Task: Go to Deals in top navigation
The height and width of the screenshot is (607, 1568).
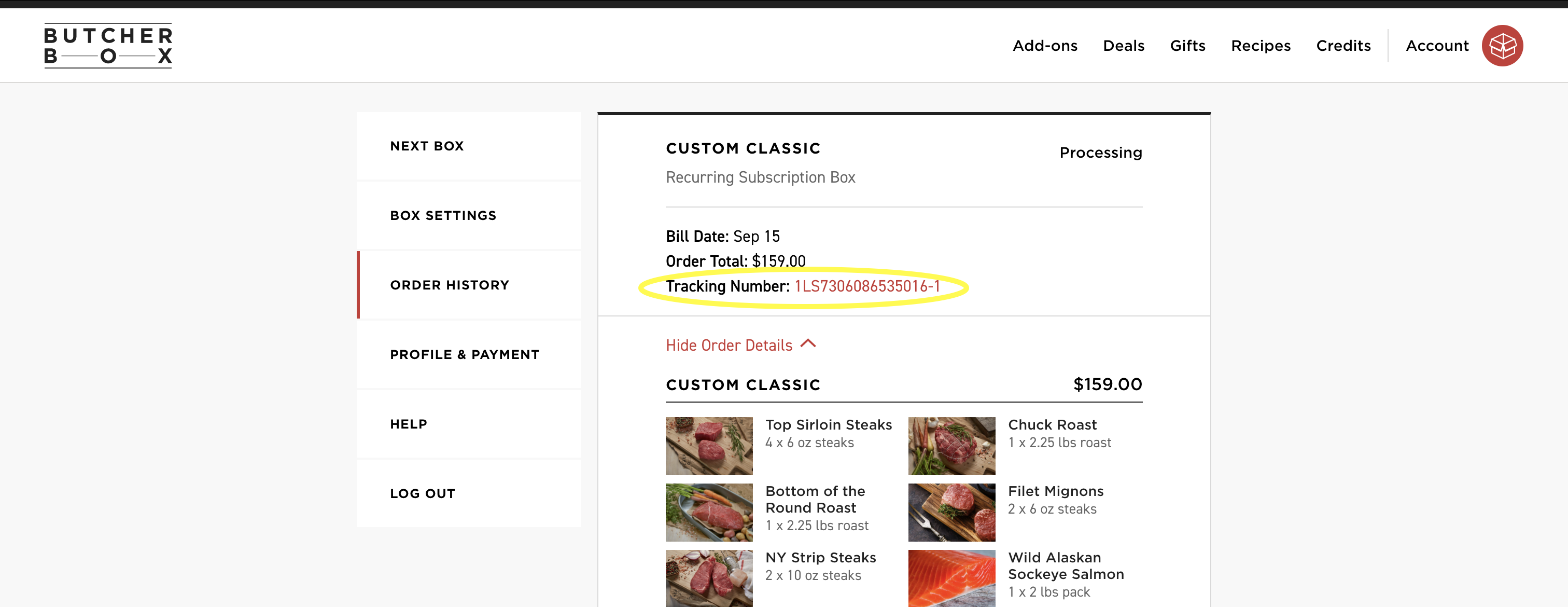Action: tap(1123, 46)
